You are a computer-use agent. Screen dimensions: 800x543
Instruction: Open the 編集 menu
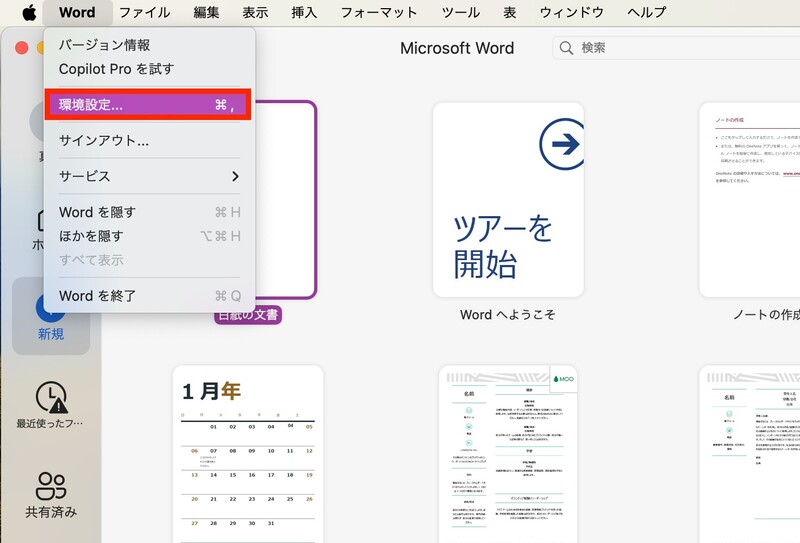[207, 12]
